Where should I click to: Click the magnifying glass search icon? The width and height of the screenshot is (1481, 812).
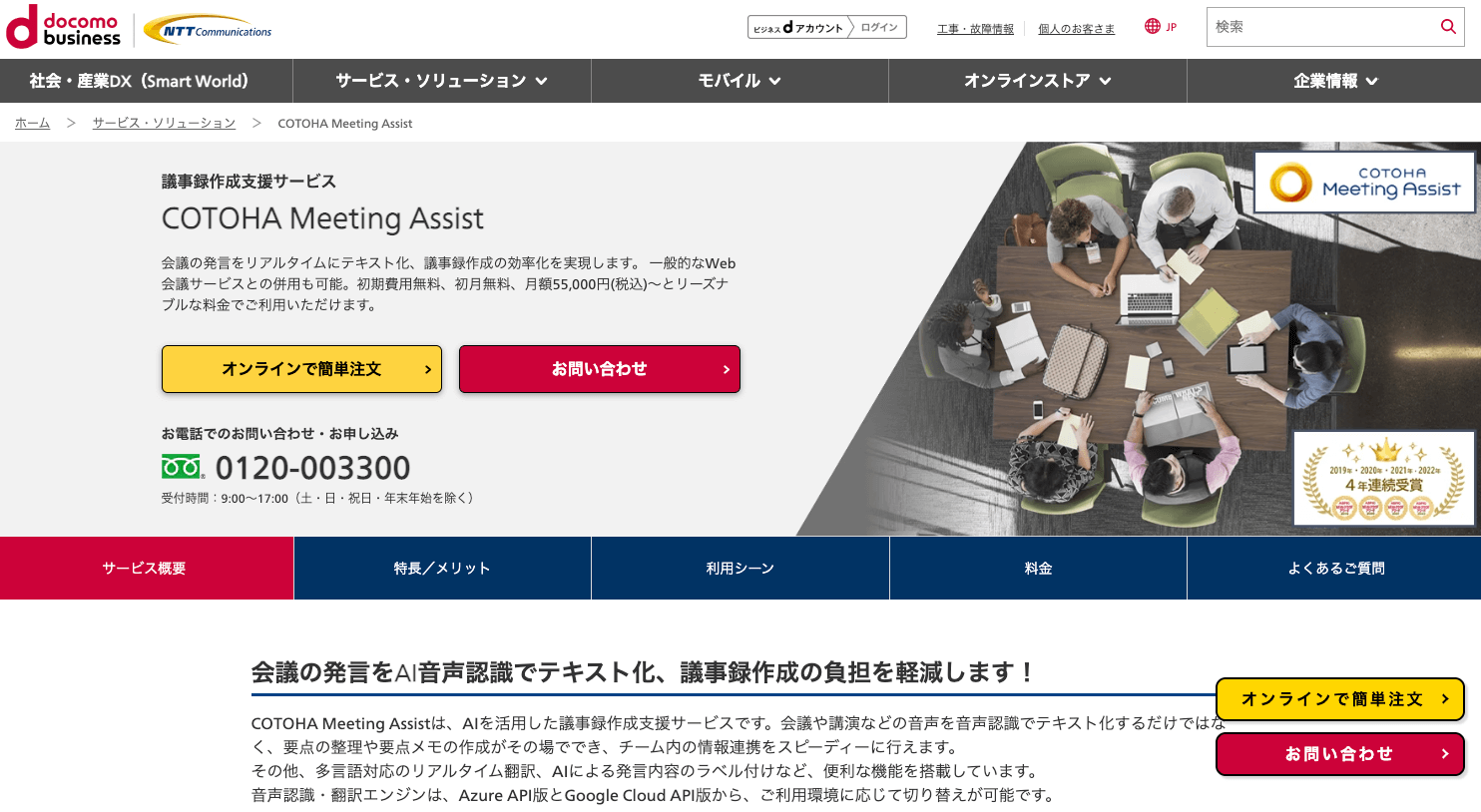pyautogui.click(x=1448, y=27)
